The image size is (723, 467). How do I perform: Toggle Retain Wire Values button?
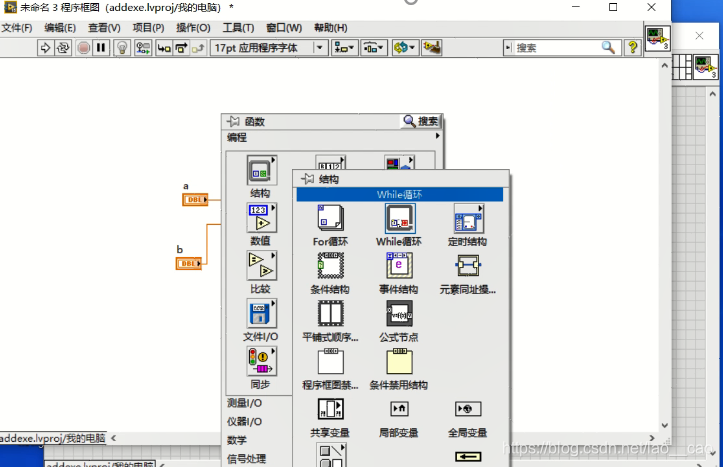(x=142, y=47)
